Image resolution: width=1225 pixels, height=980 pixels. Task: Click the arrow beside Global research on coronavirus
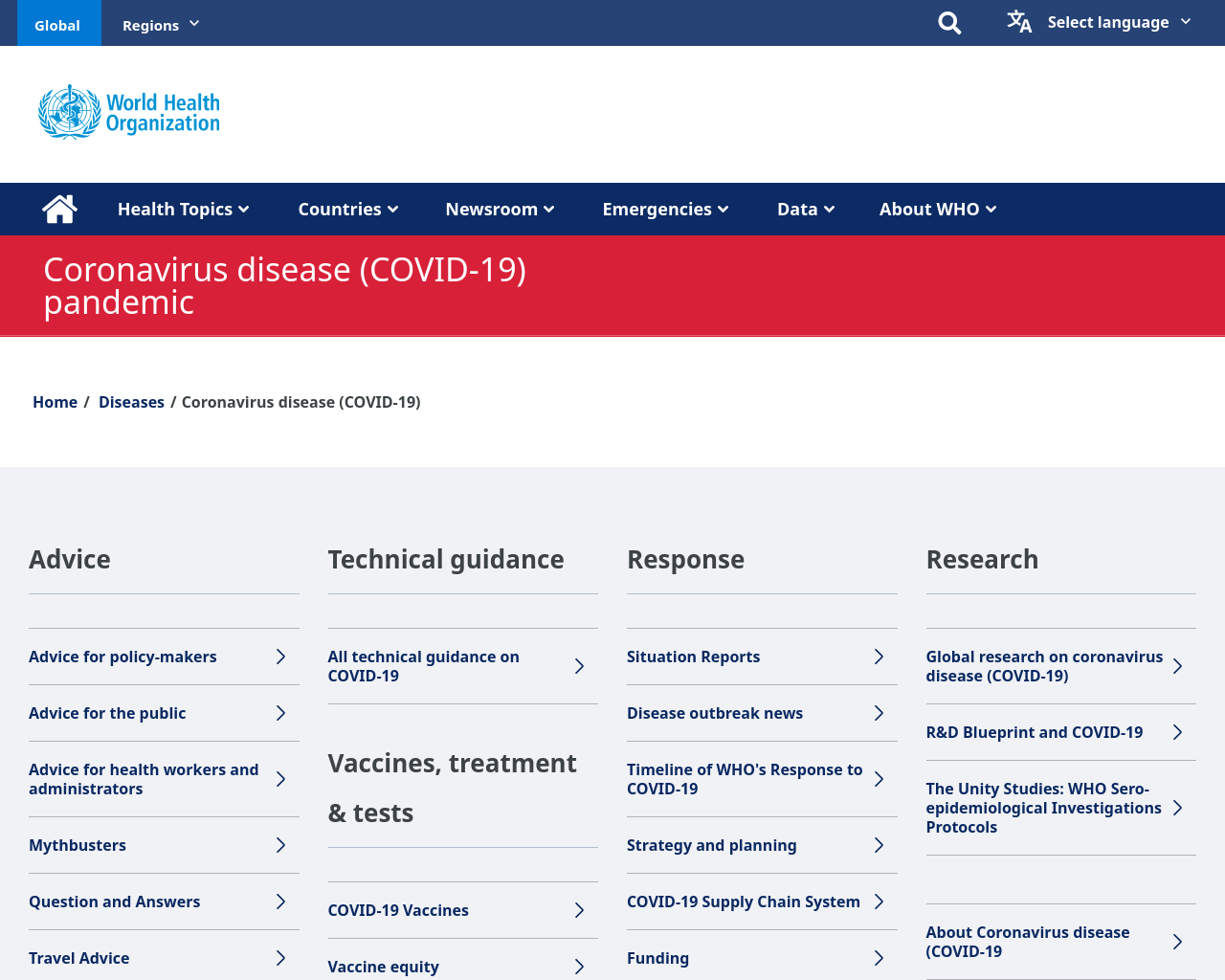[x=1177, y=666]
